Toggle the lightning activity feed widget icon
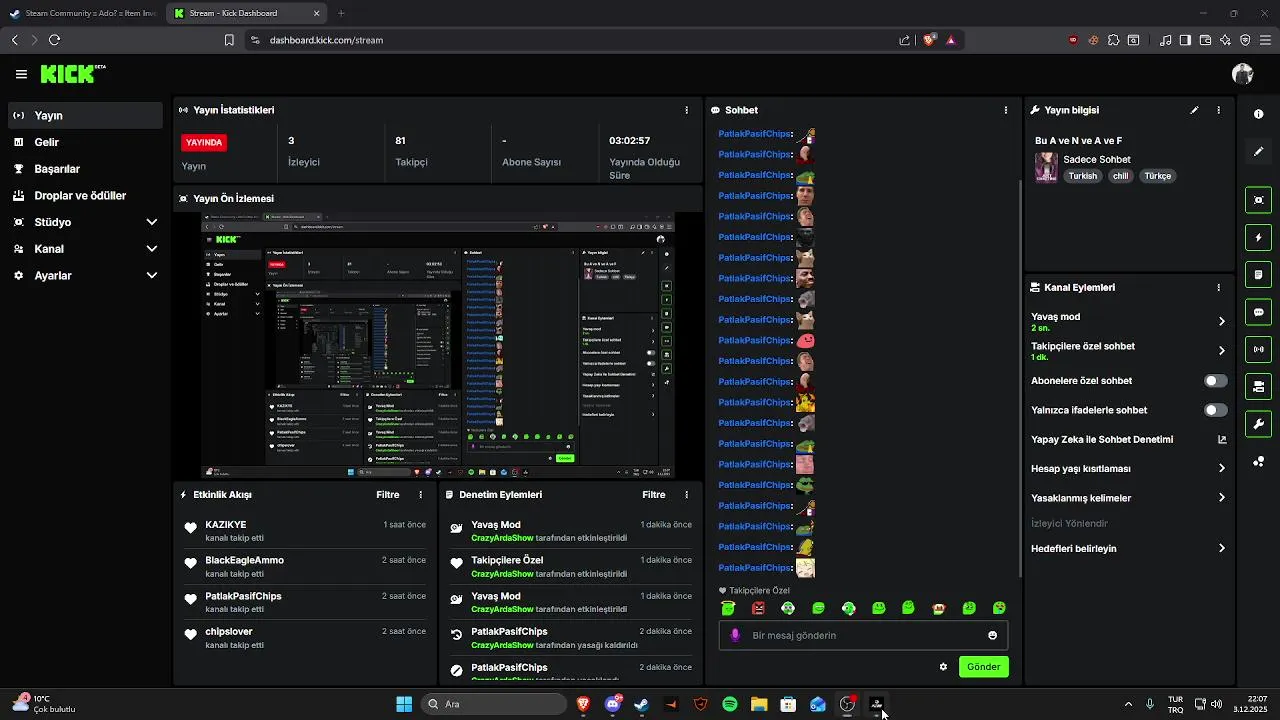 pyautogui.click(x=1259, y=238)
